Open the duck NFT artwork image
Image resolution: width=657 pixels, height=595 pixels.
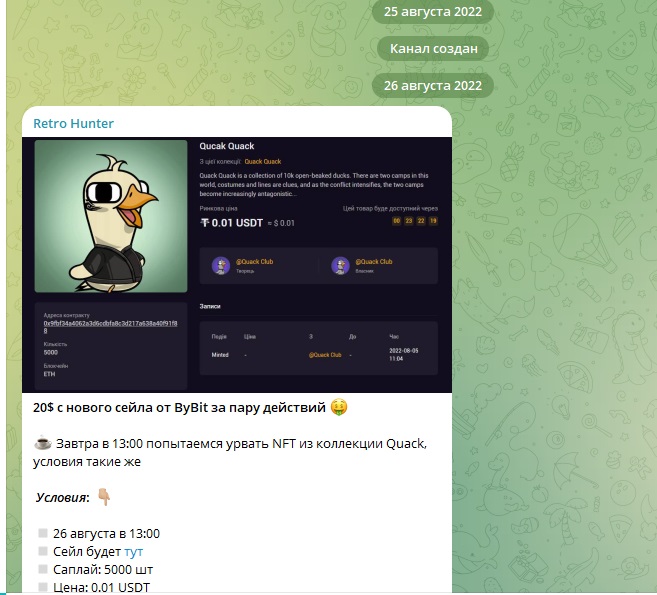pyautogui.click(x=111, y=216)
